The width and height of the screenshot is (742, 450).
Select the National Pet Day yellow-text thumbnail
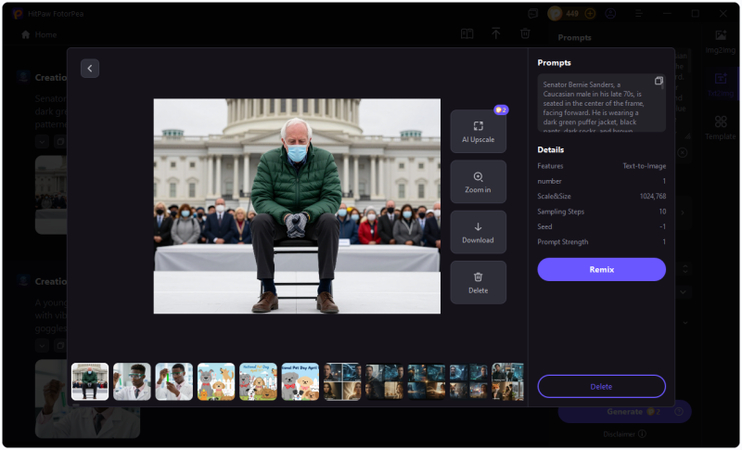[x=258, y=381]
